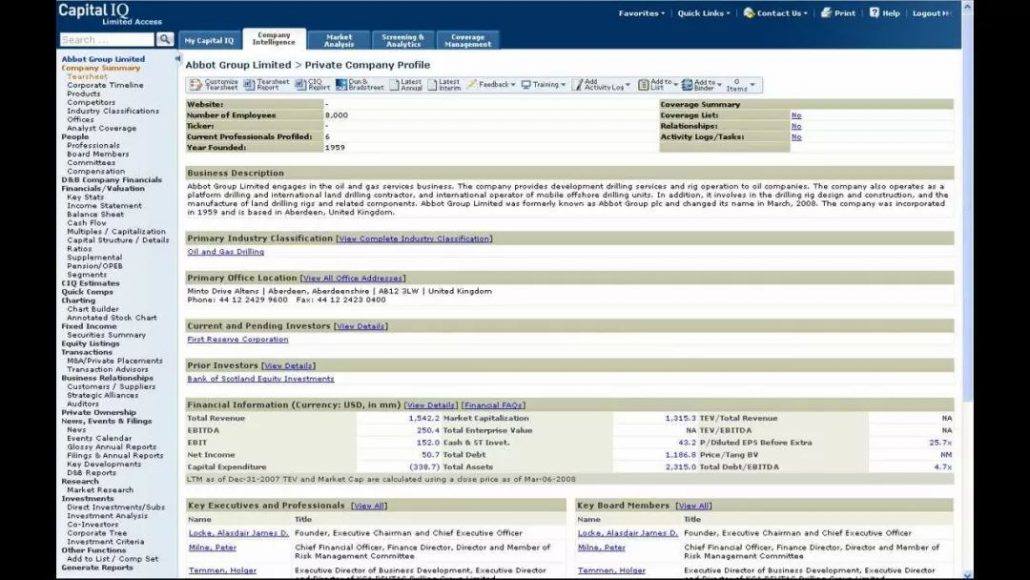This screenshot has width=1030, height=580.
Task: Open the CIQ Report toolbar item
Action: pyautogui.click(x=313, y=85)
